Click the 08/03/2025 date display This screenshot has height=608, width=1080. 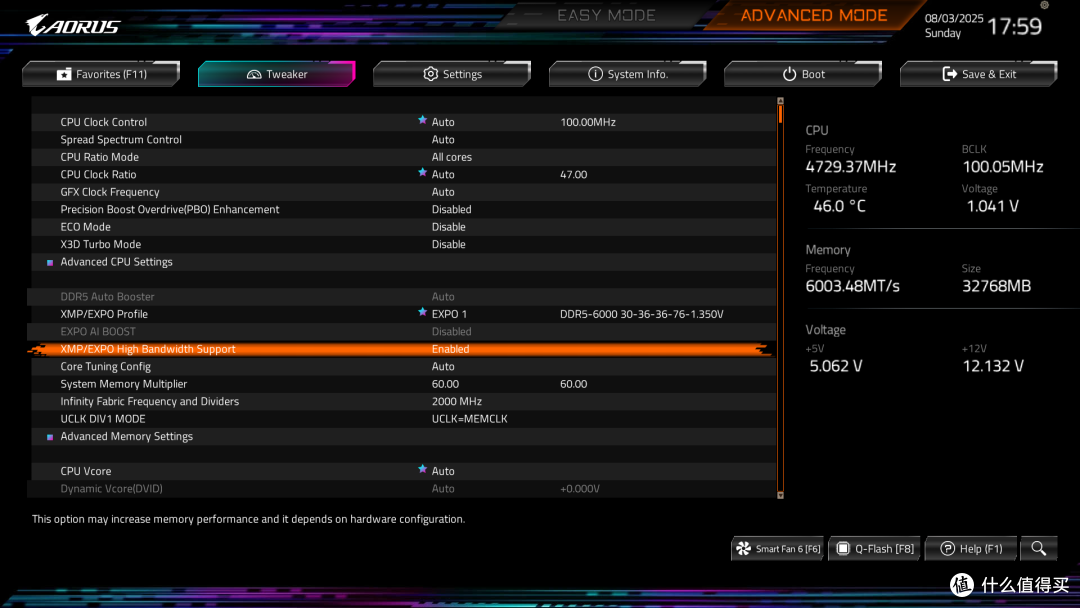(x=954, y=19)
